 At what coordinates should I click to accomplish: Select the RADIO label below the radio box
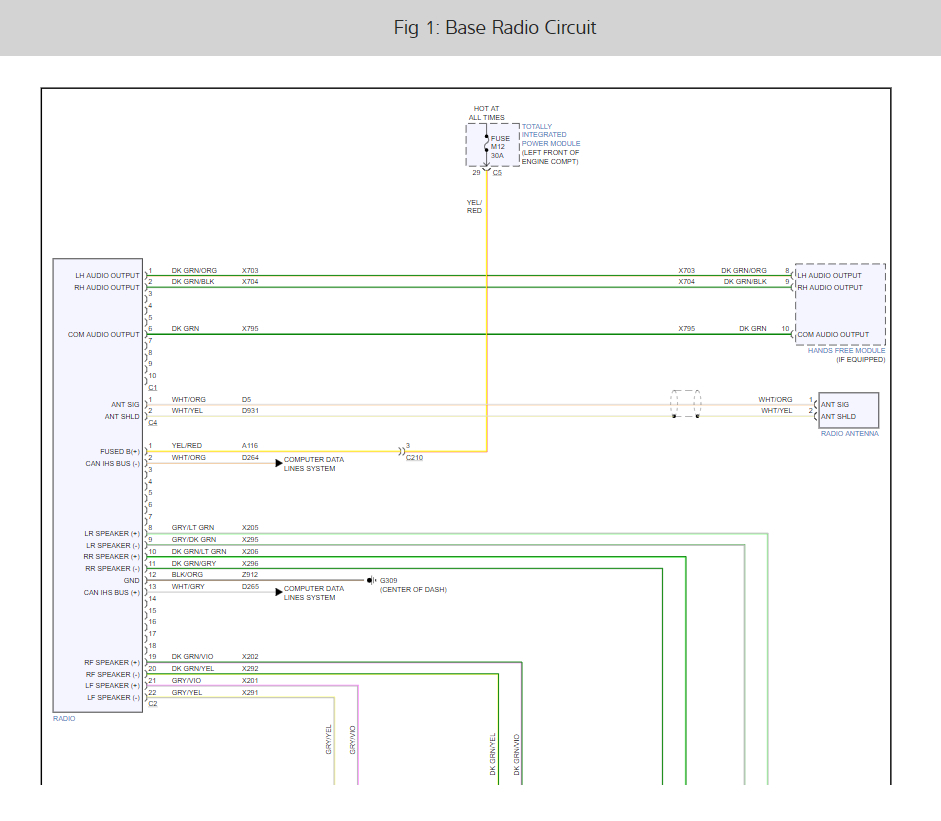pyautogui.click(x=64, y=718)
